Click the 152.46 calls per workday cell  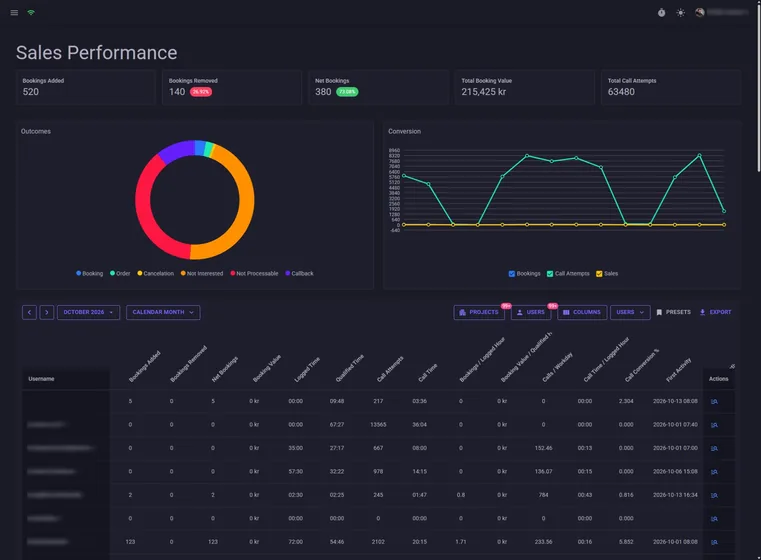pyautogui.click(x=543, y=448)
